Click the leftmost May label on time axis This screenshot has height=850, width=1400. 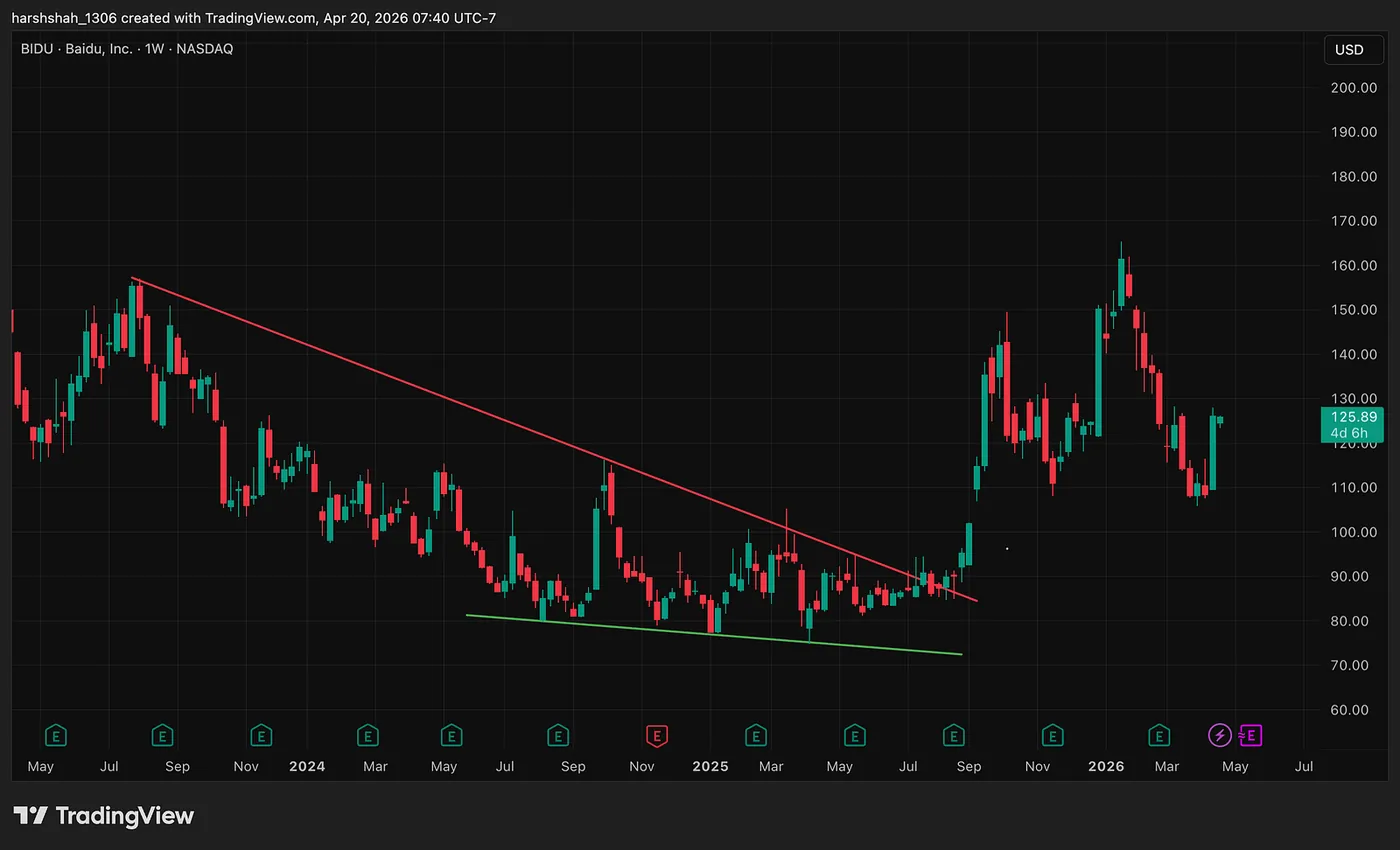pyautogui.click(x=40, y=767)
